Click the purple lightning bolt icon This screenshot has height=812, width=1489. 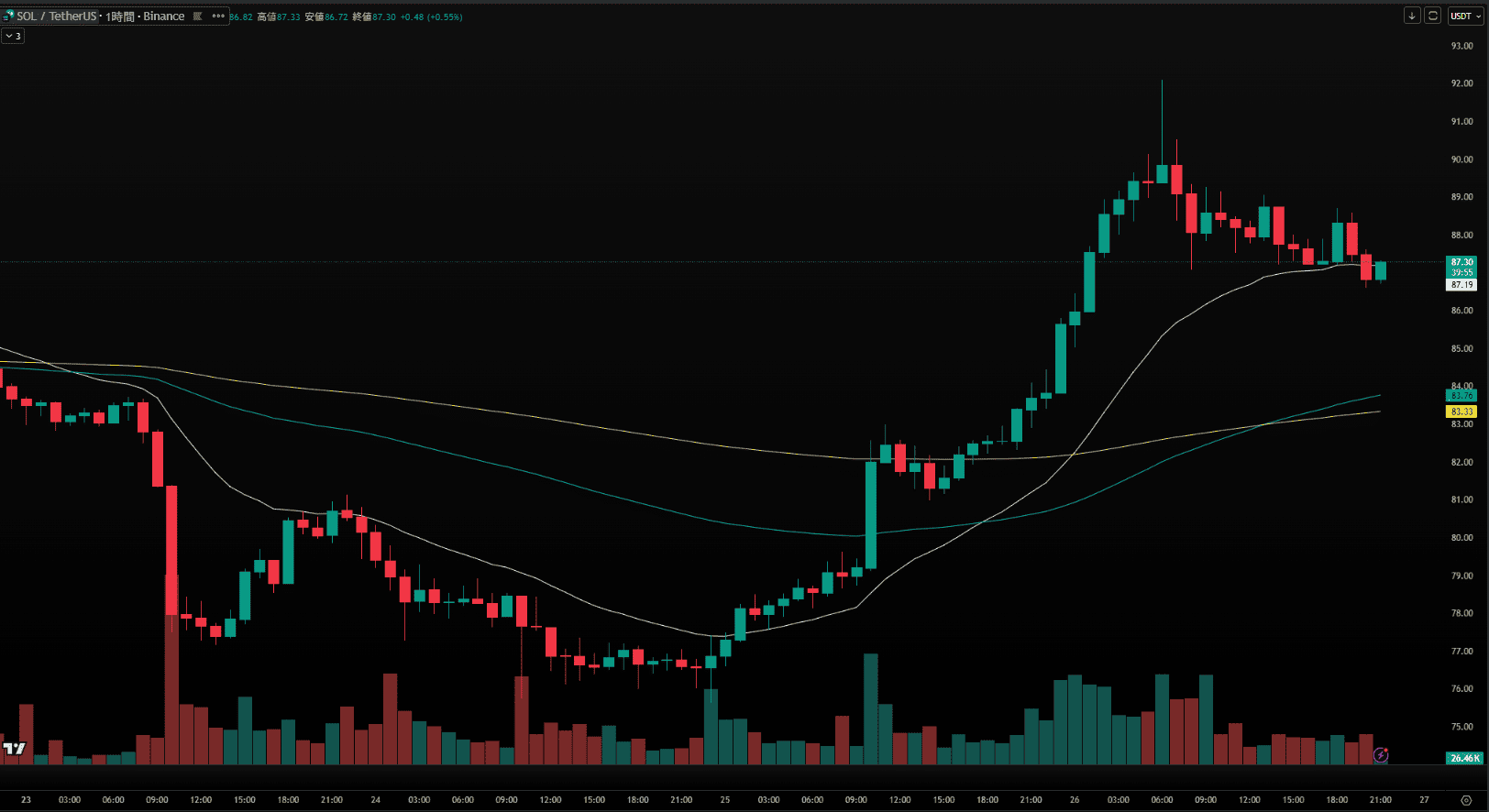tap(1381, 755)
